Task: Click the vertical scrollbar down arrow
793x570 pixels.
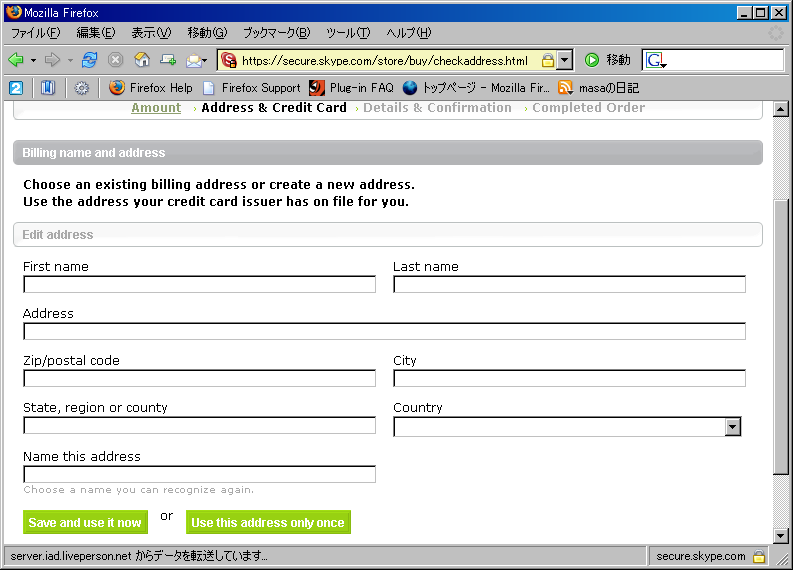Action: 781,536
